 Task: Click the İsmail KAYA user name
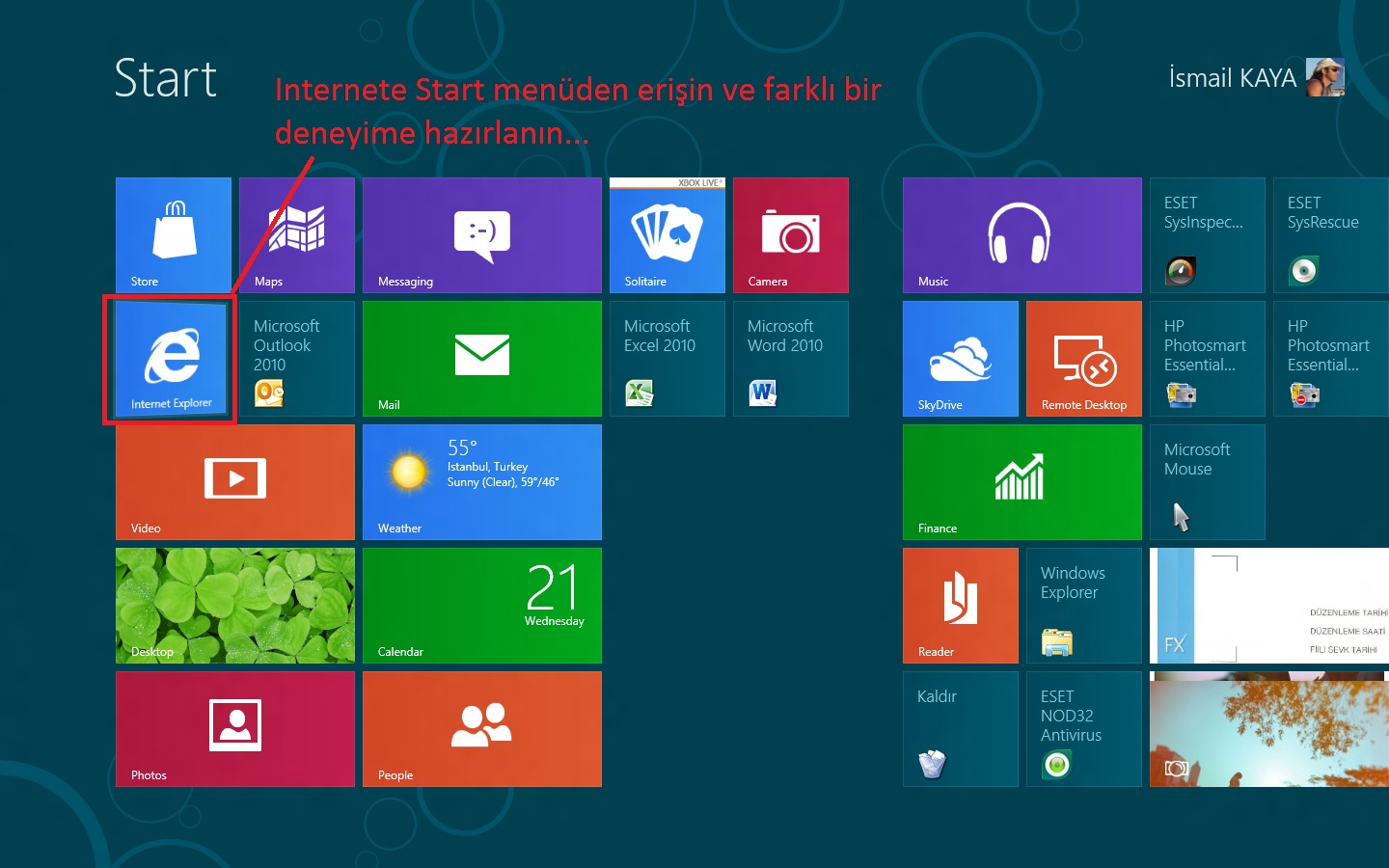(x=1233, y=78)
